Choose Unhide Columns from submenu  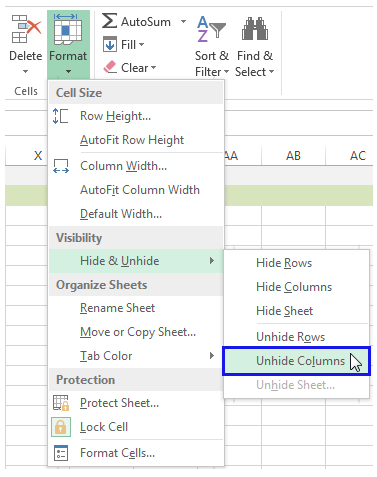296,361
